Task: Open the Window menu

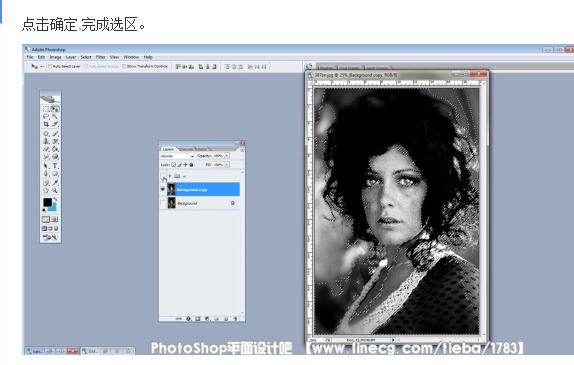Action: click(x=131, y=57)
